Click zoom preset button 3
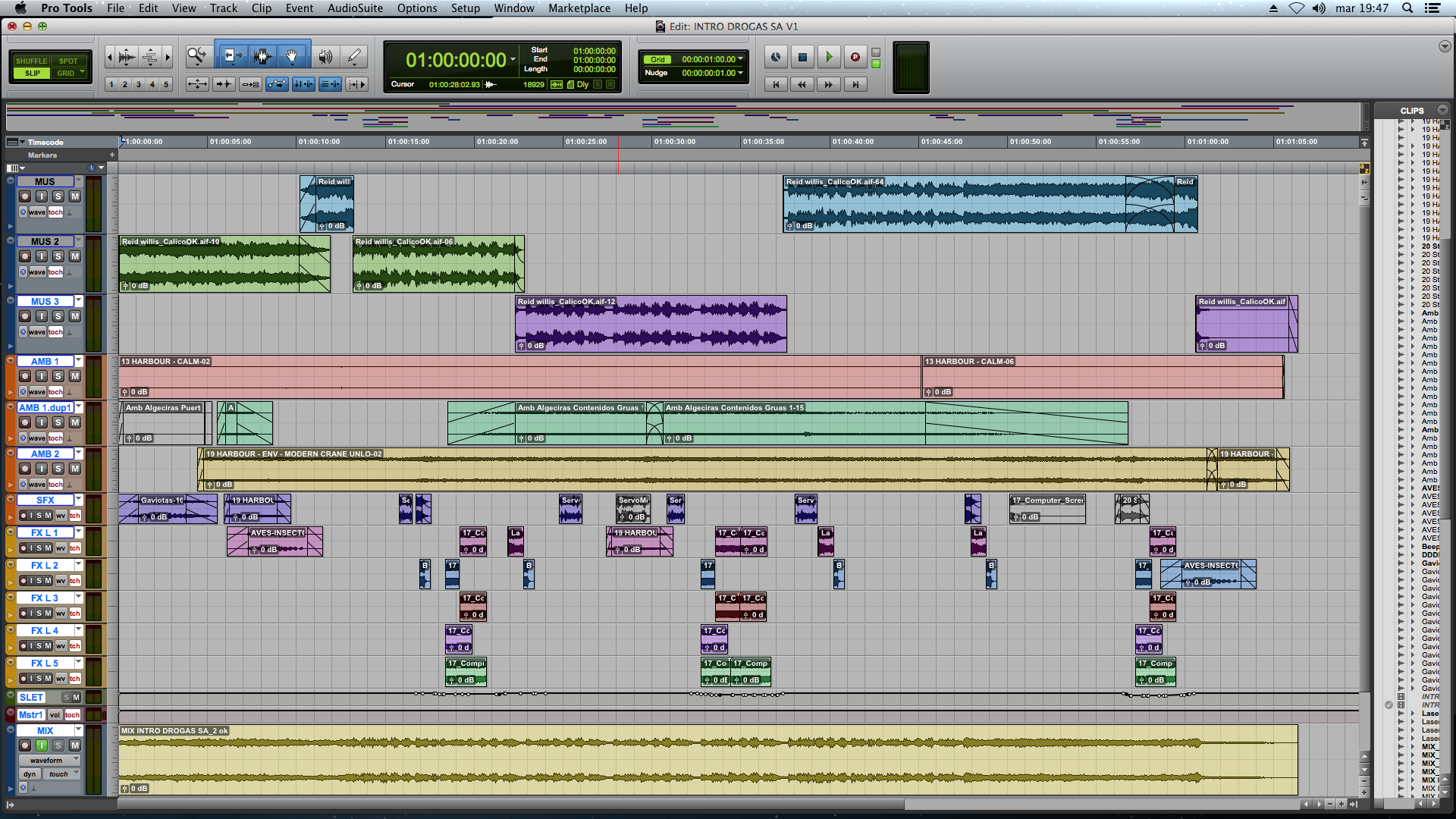 tap(139, 84)
